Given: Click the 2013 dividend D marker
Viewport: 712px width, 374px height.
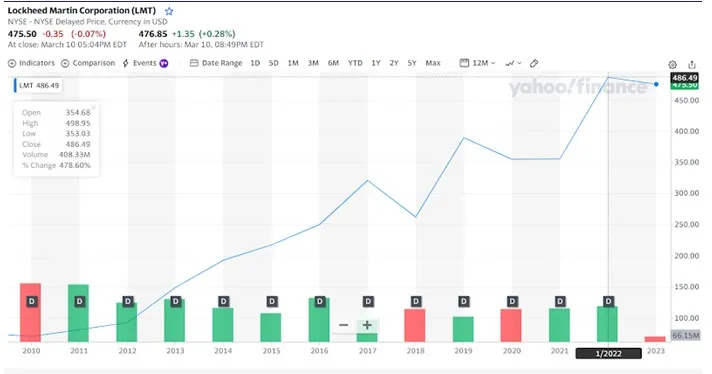Looking at the screenshot, I should 176,301.
